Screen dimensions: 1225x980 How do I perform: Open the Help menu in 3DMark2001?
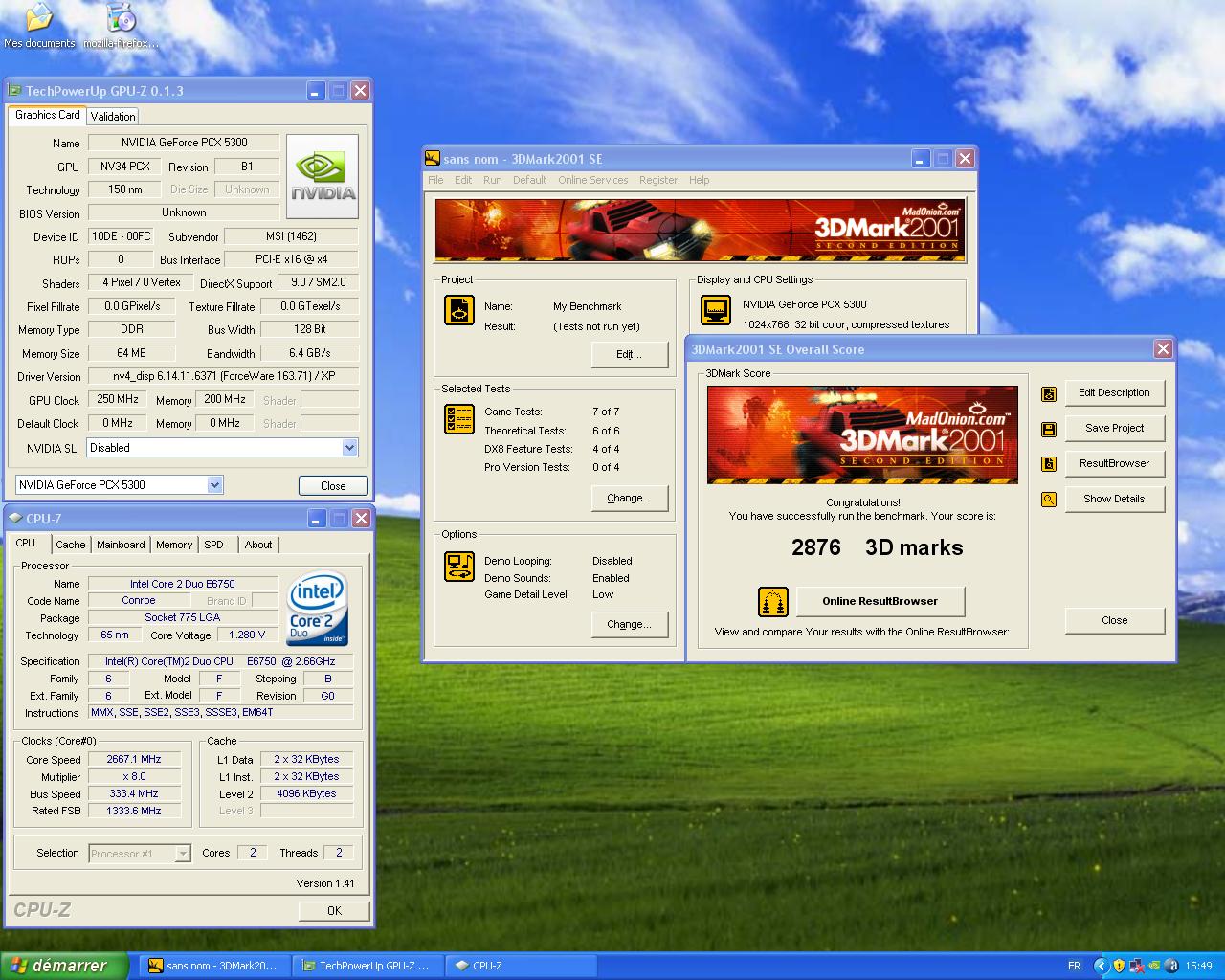point(700,180)
